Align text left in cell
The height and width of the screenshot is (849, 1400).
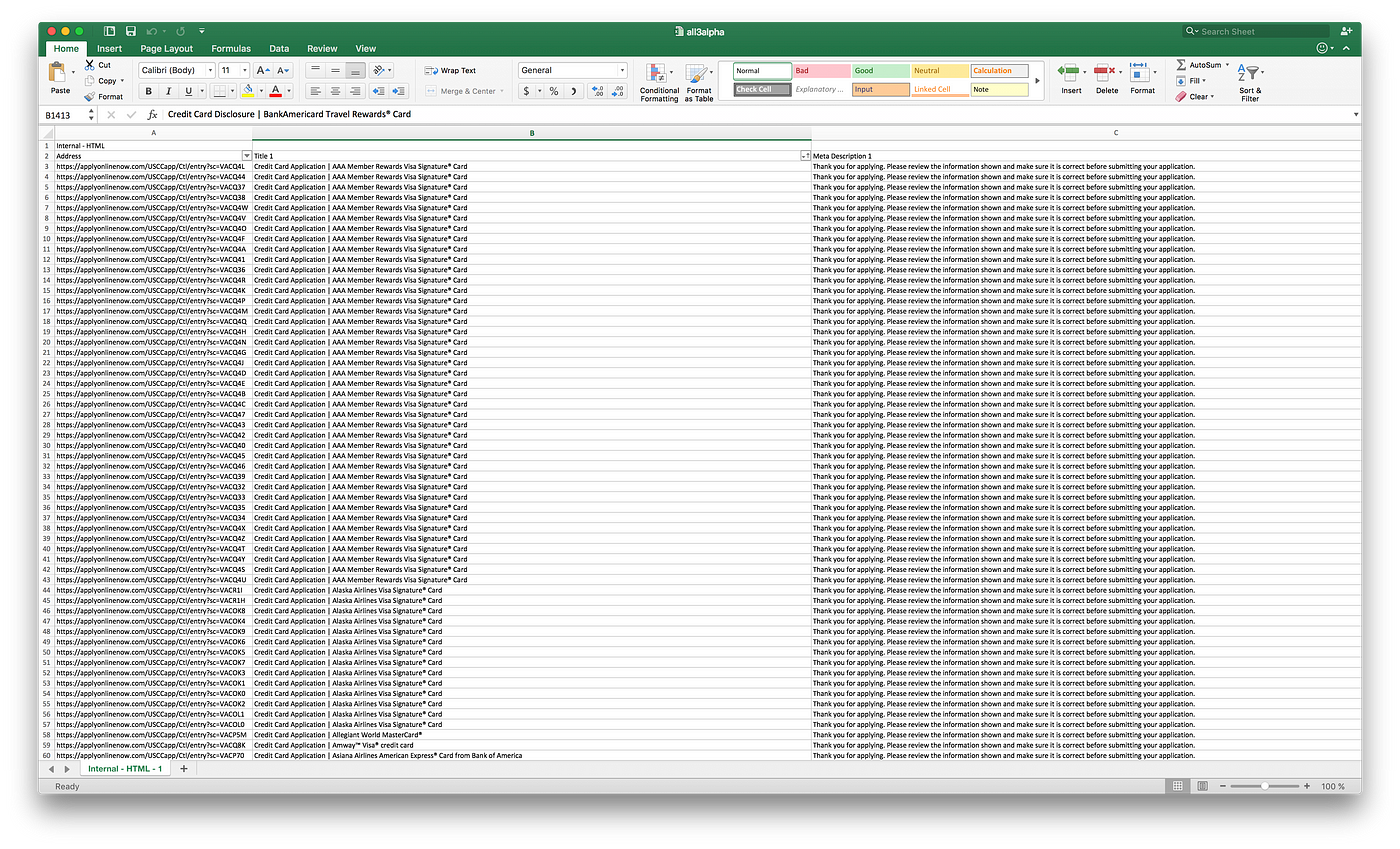pos(315,91)
